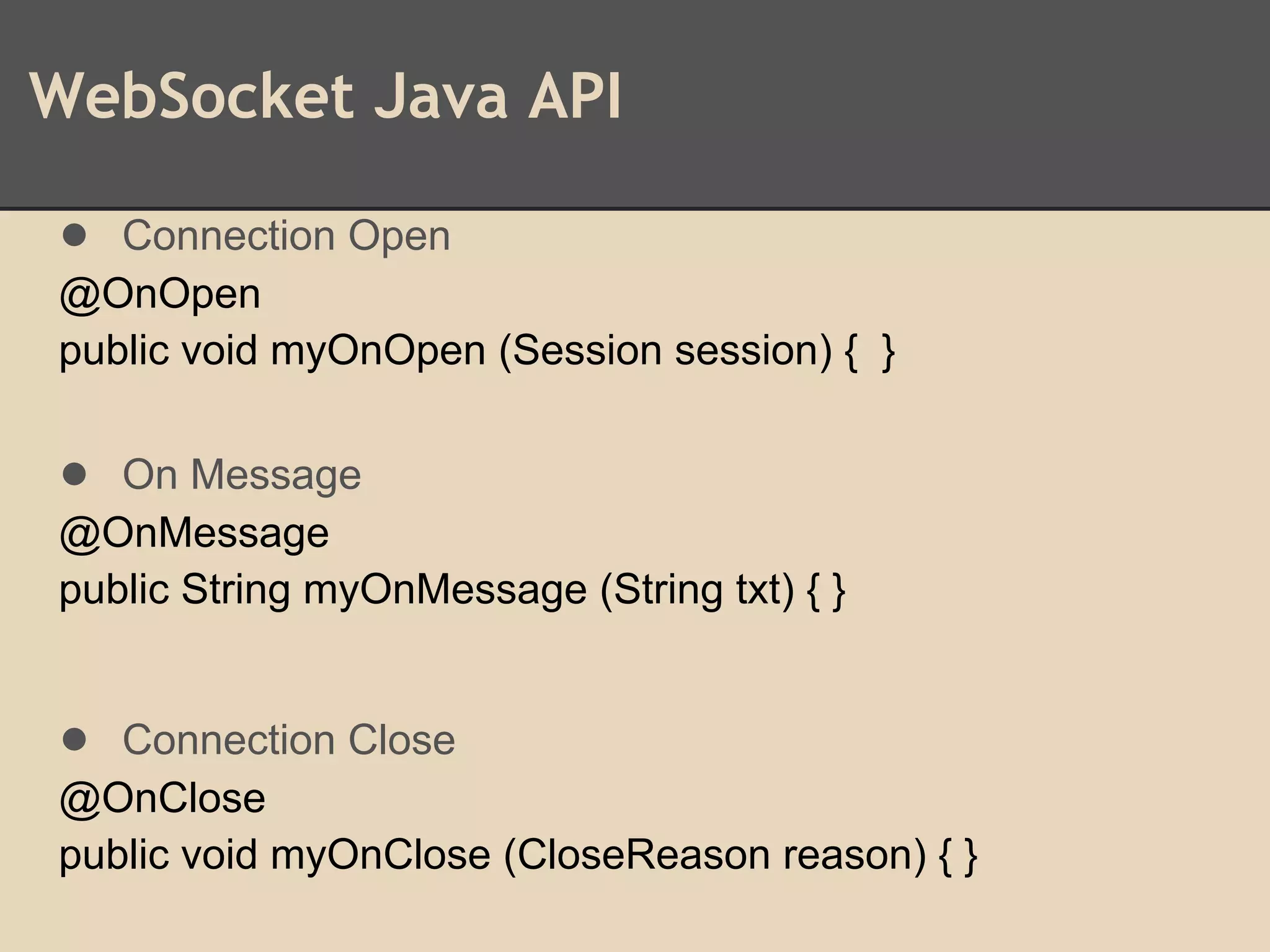Click the myOnOpen method name
Screen dimensions: 1270x952
(378, 351)
